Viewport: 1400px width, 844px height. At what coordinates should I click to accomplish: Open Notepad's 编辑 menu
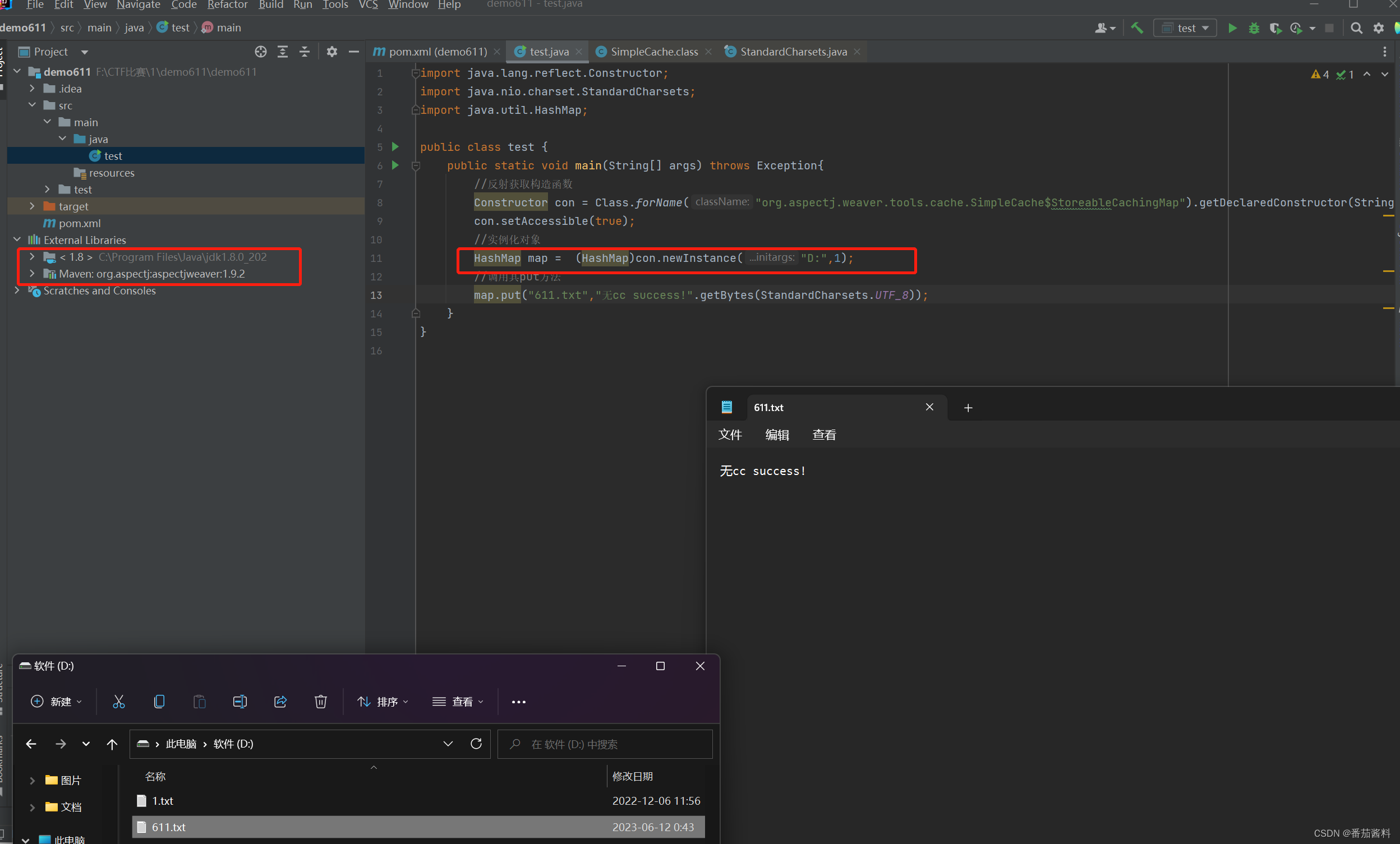click(x=777, y=435)
